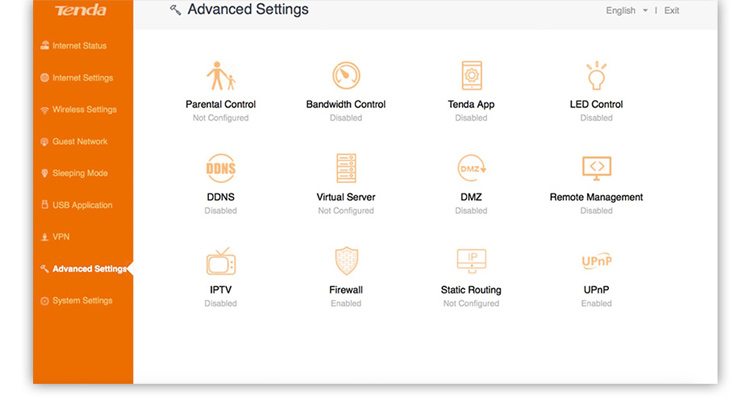Image resolution: width=750 pixels, height=417 pixels.
Task: Open the DMZ icon
Action: 471,168
